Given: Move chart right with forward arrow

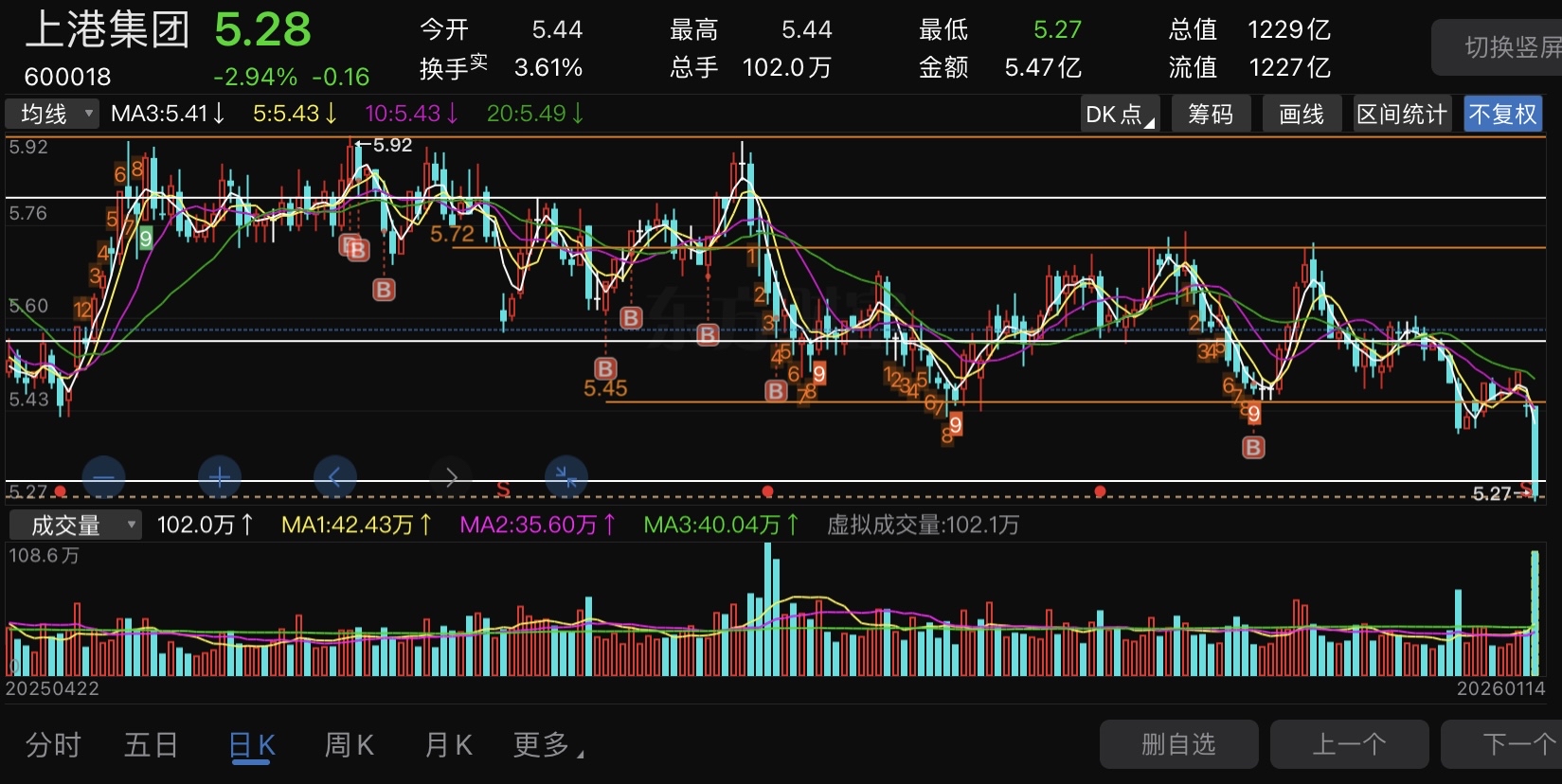Looking at the screenshot, I should pyautogui.click(x=451, y=477).
